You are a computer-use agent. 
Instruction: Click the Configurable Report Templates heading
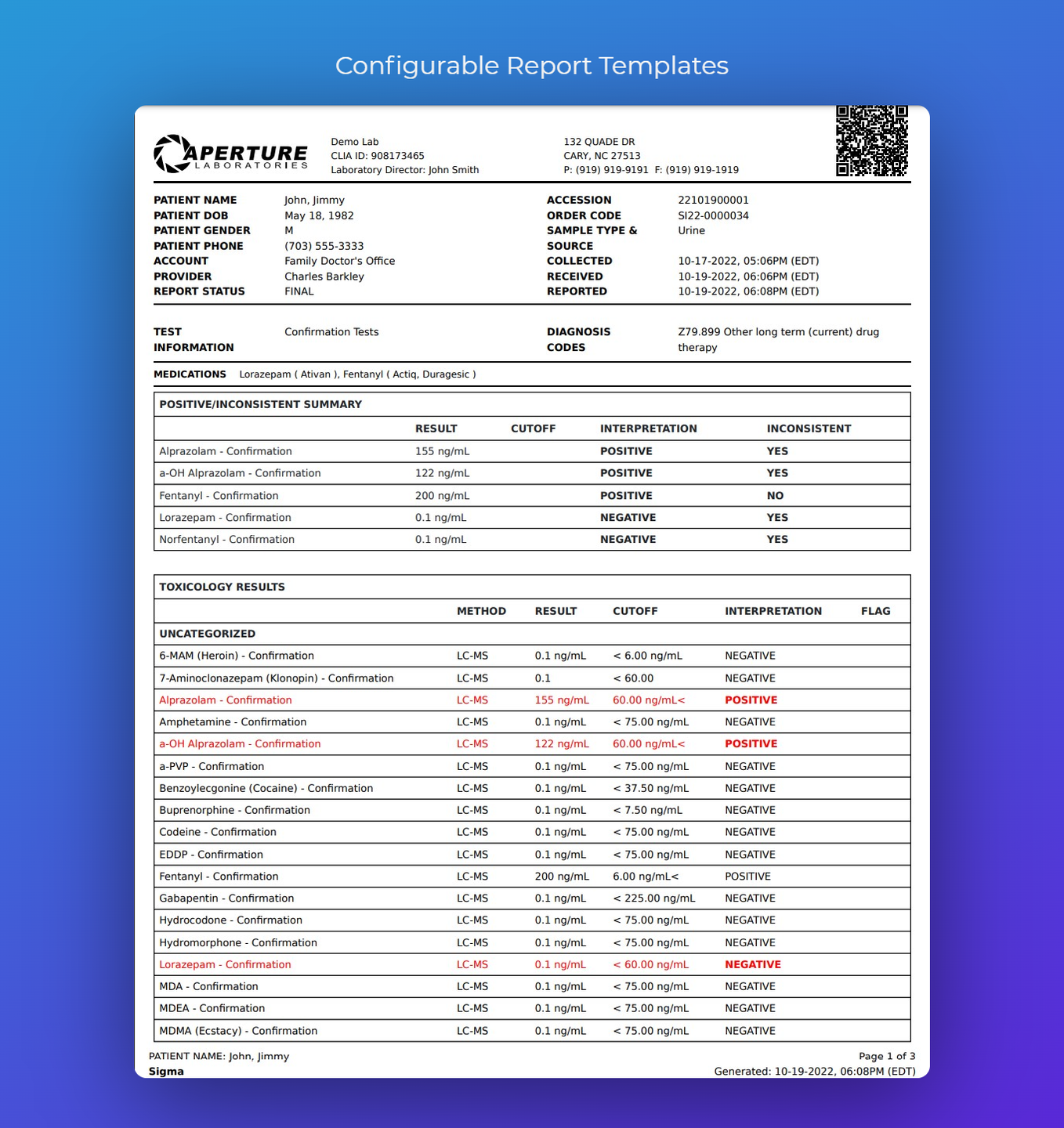(x=532, y=65)
